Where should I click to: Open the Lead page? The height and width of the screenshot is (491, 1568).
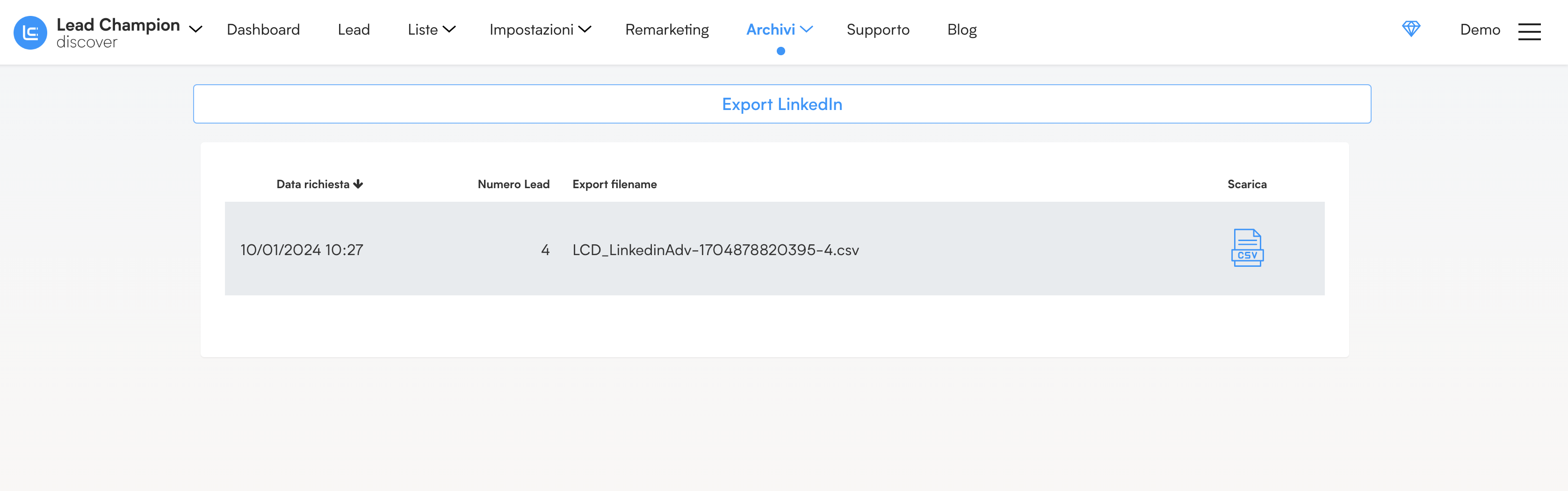coord(354,29)
